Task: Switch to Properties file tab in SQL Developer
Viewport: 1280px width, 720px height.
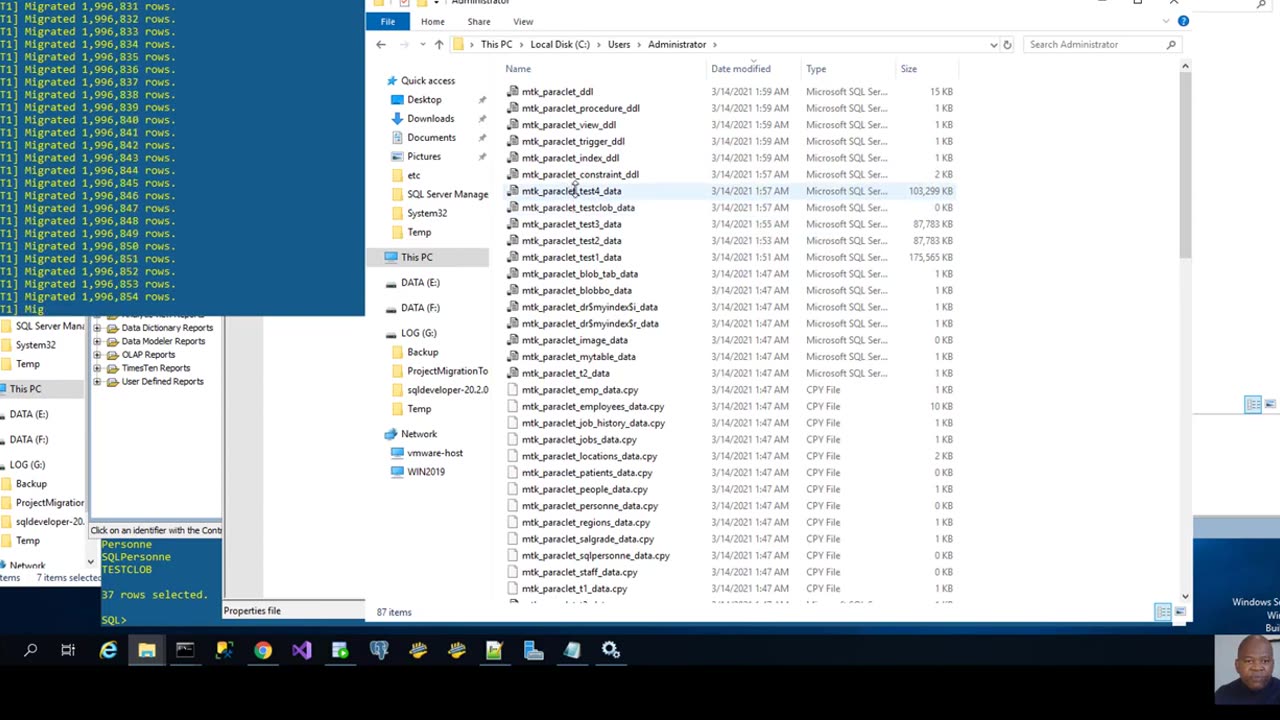Action: click(x=252, y=611)
